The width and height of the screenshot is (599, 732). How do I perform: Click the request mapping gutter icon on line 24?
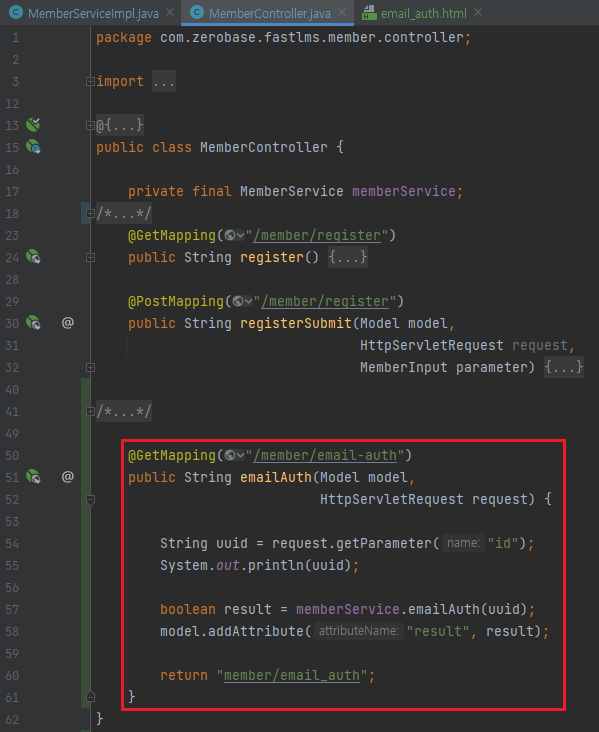33,257
